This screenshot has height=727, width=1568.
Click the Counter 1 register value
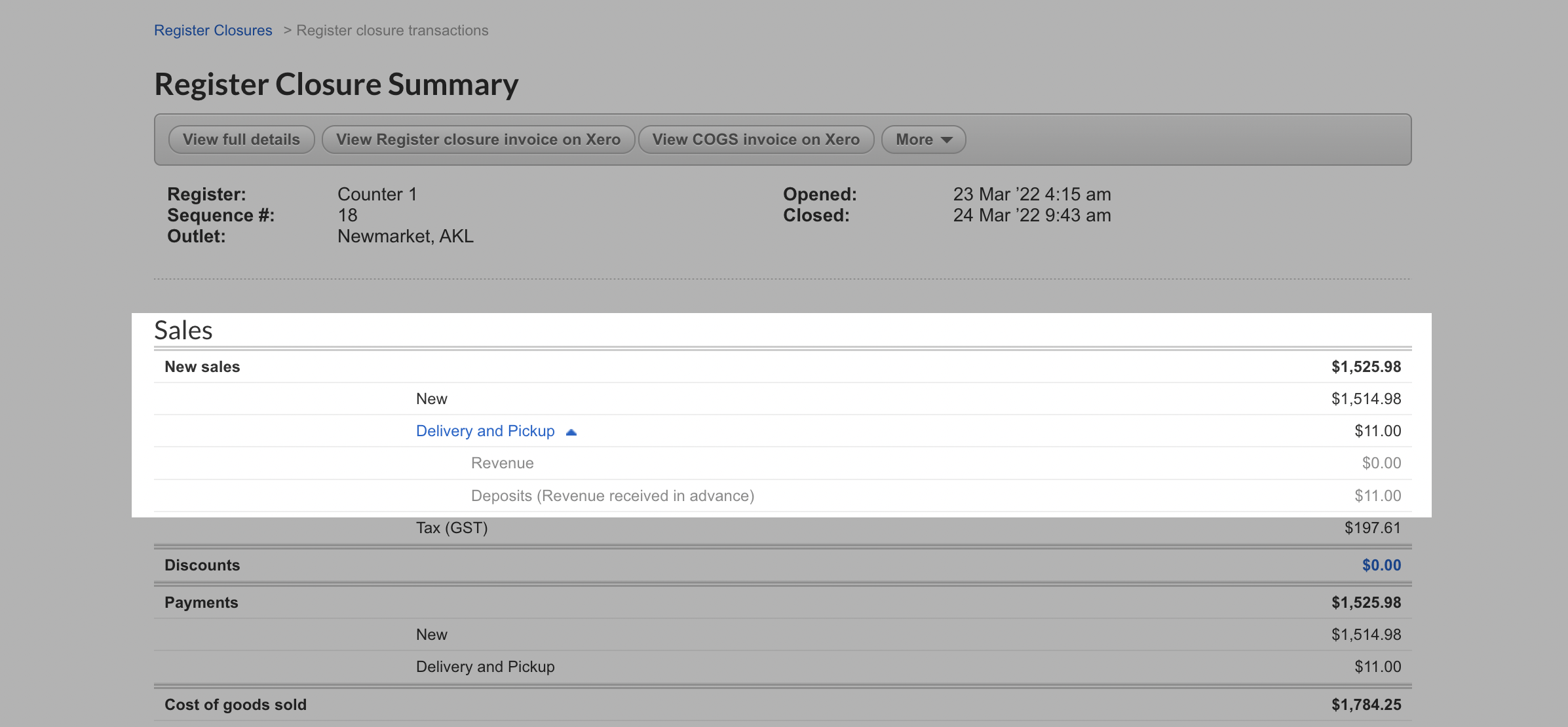pyautogui.click(x=377, y=195)
